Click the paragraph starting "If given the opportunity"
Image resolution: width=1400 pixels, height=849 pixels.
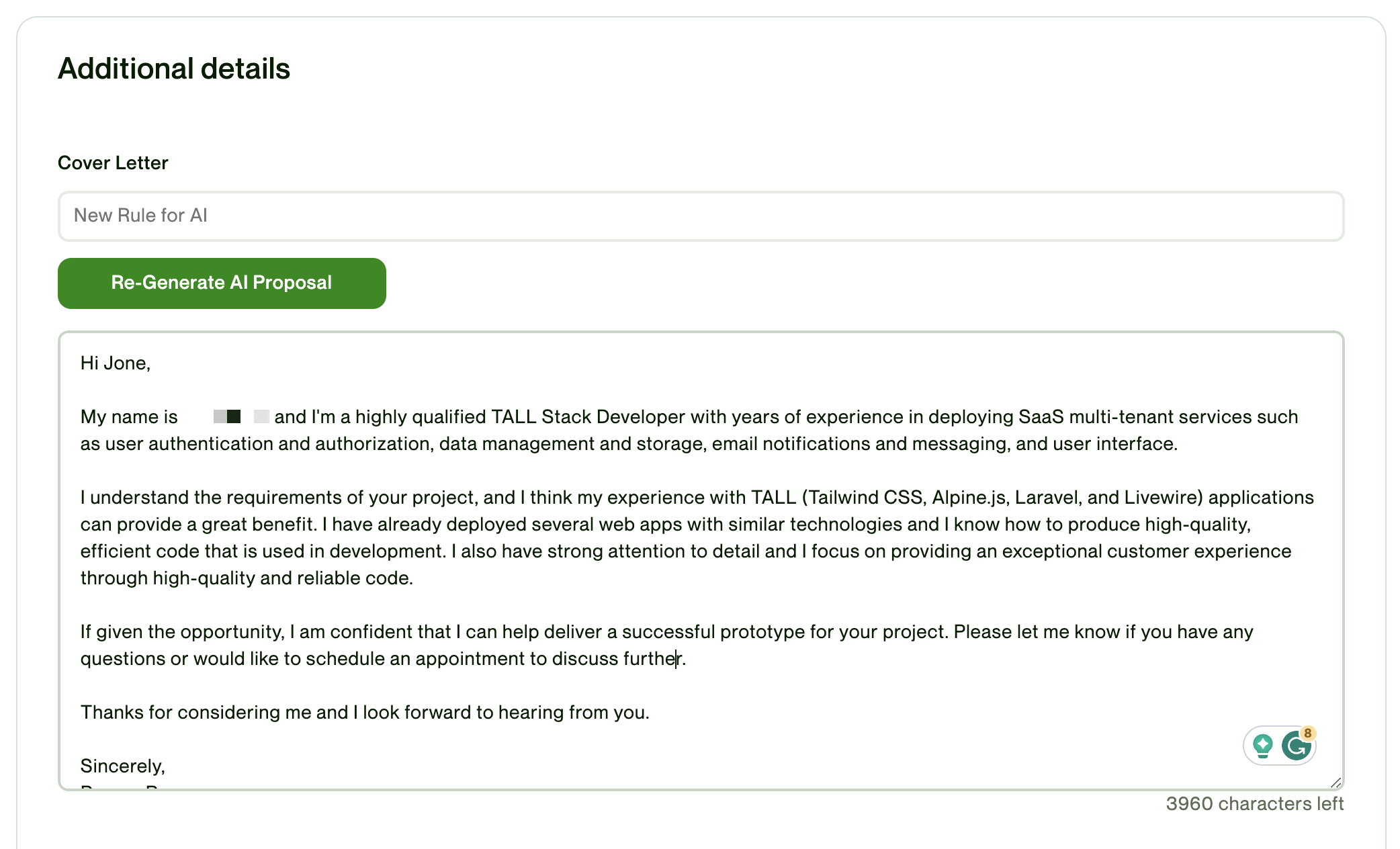coord(666,645)
